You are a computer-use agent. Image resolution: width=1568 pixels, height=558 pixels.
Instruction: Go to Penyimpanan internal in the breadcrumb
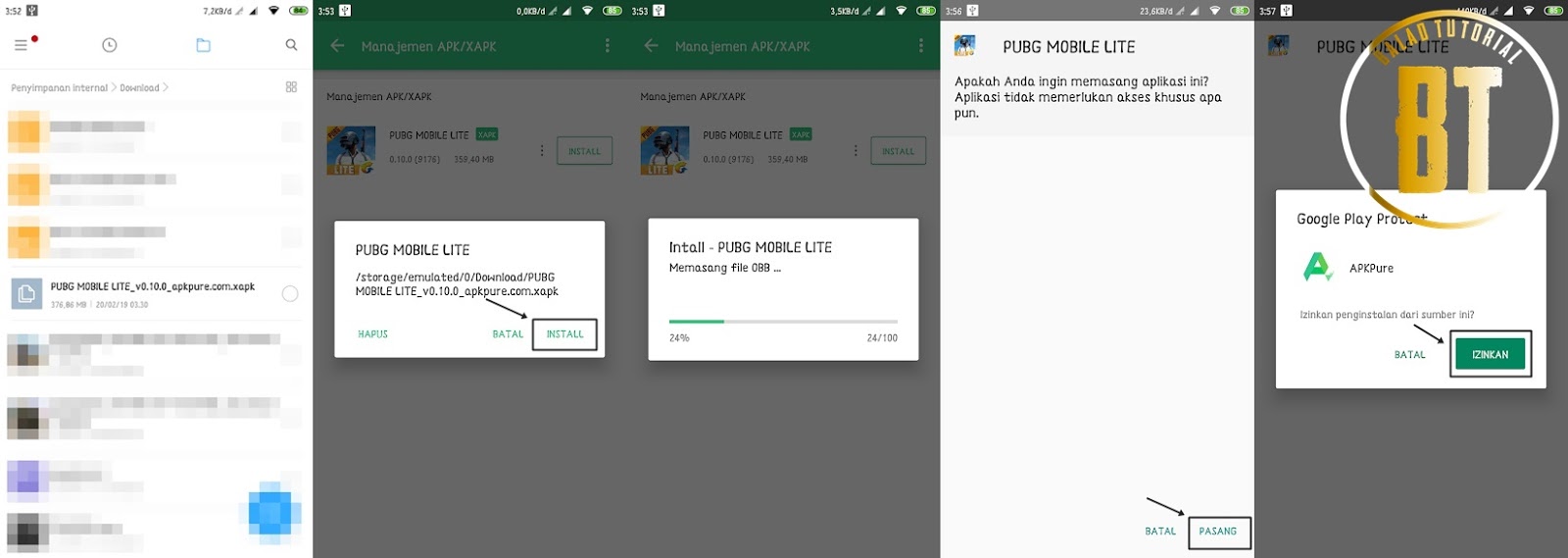(x=59, y=88)
